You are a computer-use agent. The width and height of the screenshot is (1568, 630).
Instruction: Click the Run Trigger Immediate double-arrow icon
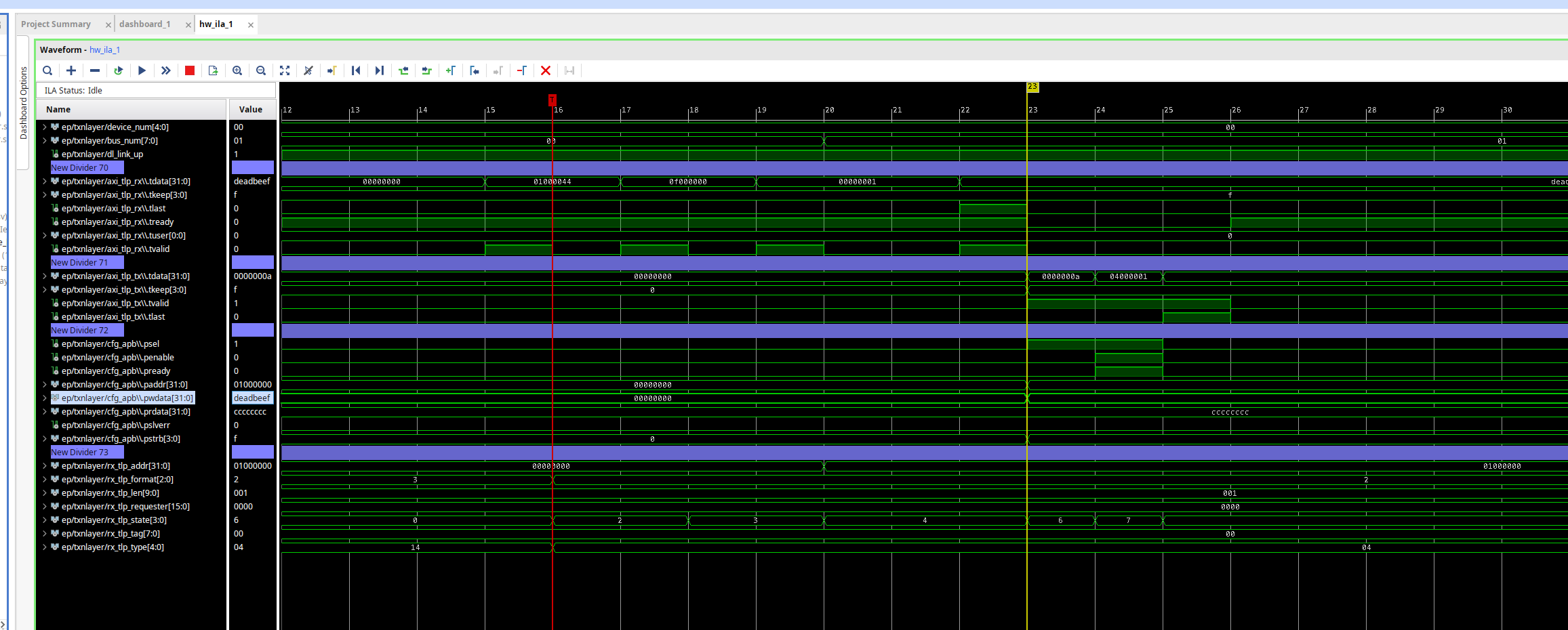(165, 70)
